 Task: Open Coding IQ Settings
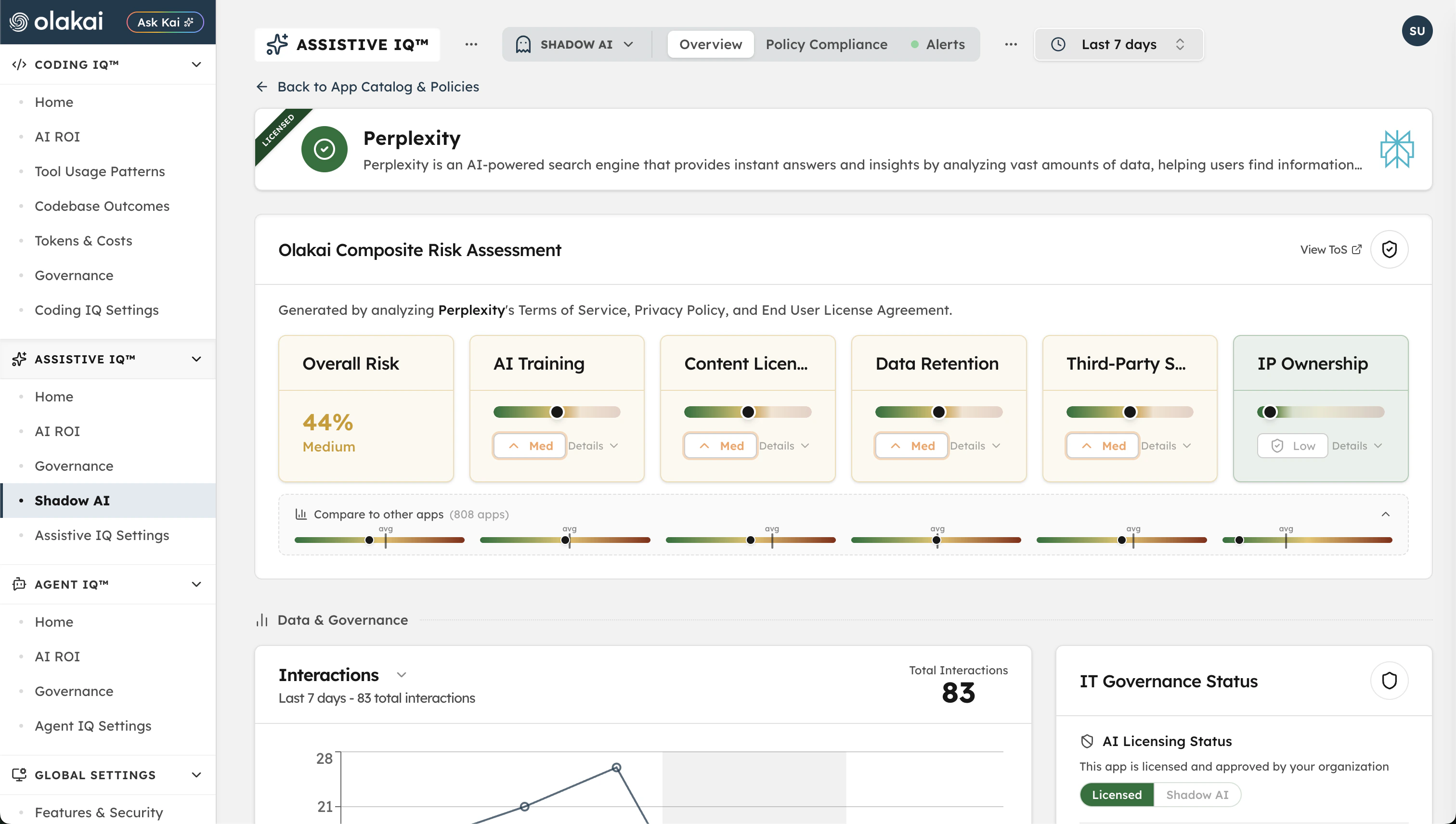coord(97,309)
